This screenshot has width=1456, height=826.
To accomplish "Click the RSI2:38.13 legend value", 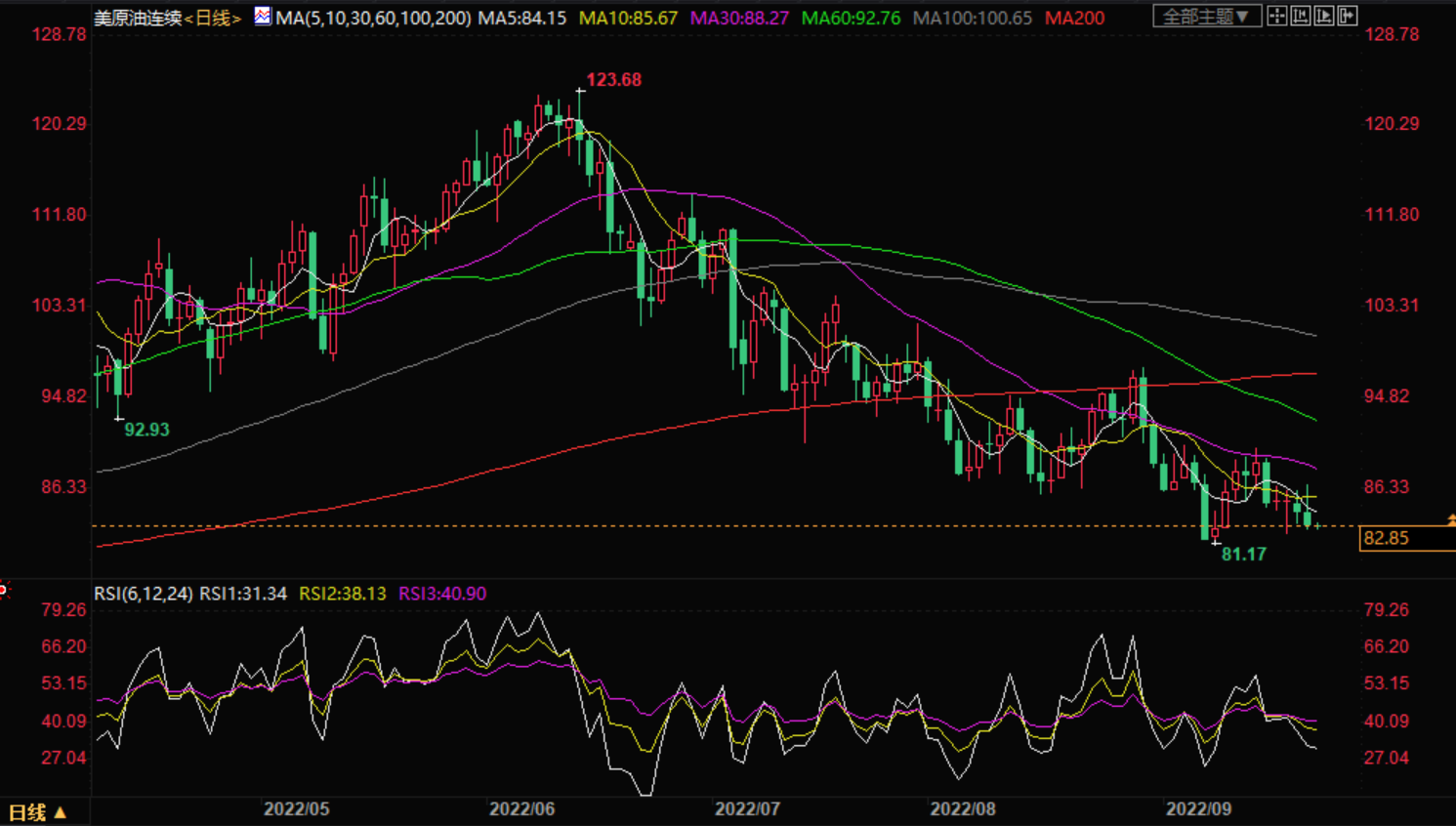I will click(x=342, y=594).
